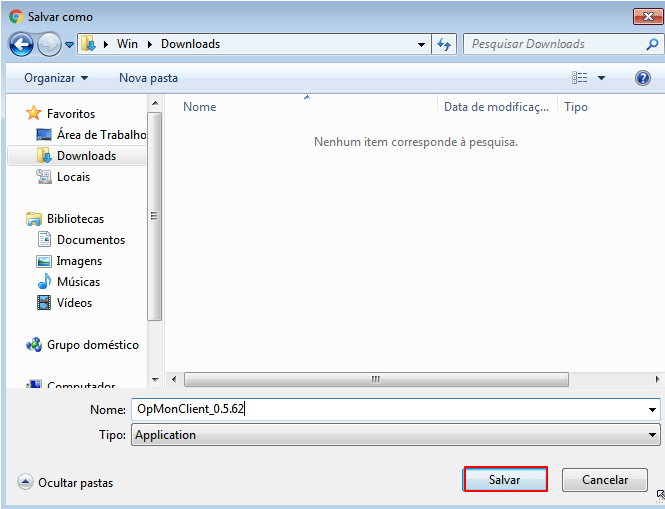665x509 pixels.
Task: Click the change view icon
Action: tap(580, 78)
